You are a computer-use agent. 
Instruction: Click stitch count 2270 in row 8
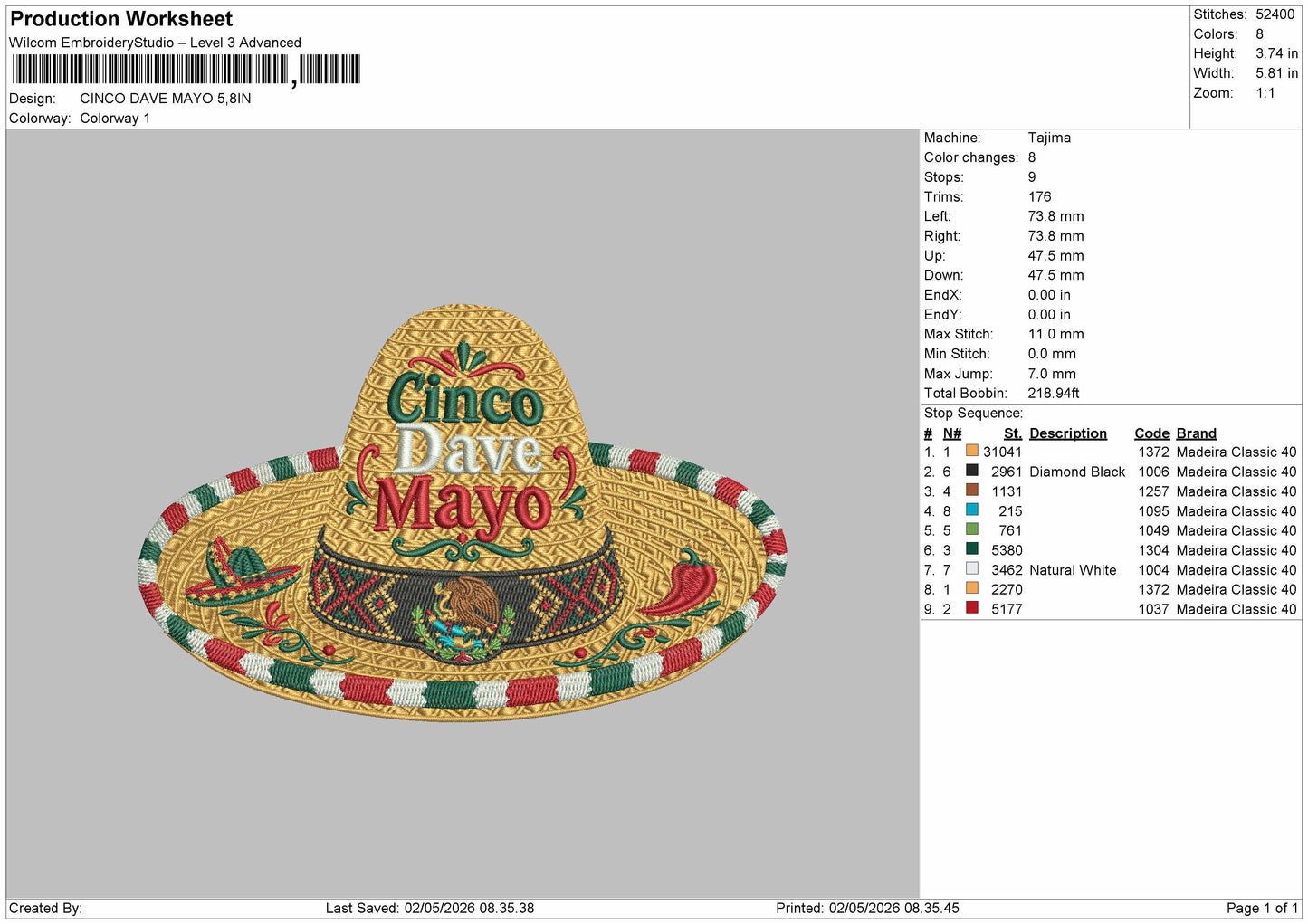coord(1007,590)
